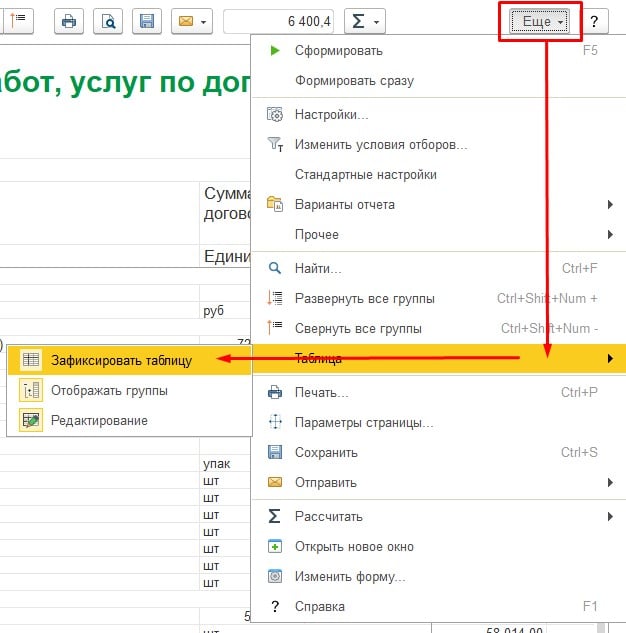The width and height of the screenshot is (626, 633).
Task: Open the envelope send dropdown in toolbar
Action: (x=192, y=20)
